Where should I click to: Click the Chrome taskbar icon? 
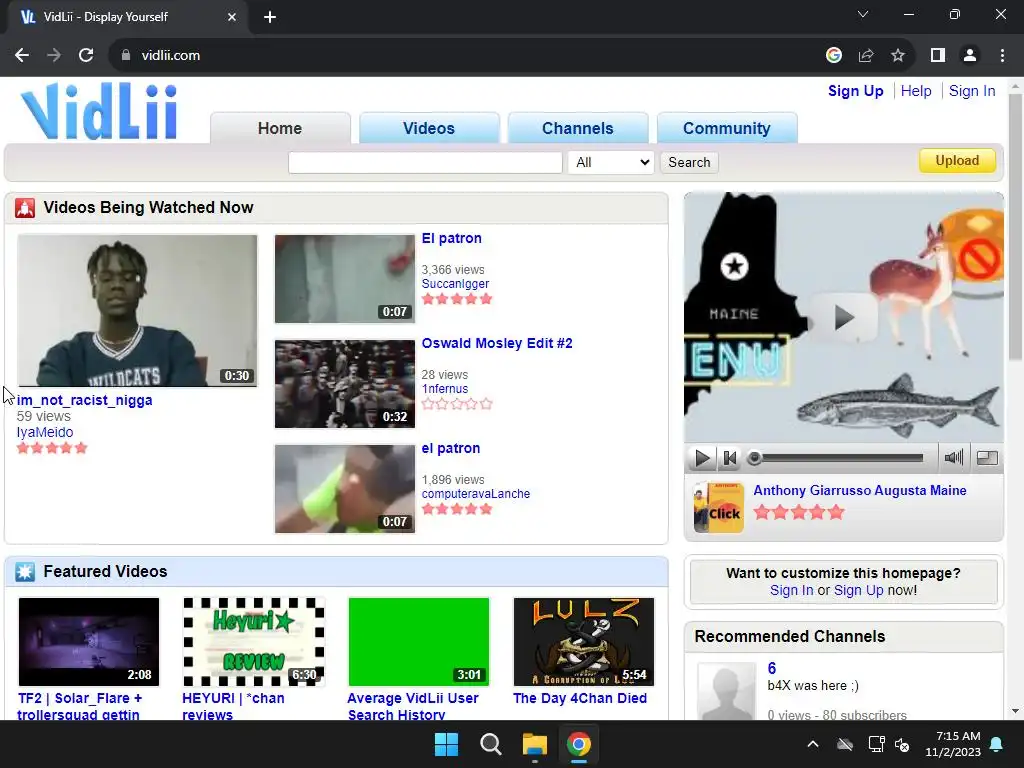[579, 744]
